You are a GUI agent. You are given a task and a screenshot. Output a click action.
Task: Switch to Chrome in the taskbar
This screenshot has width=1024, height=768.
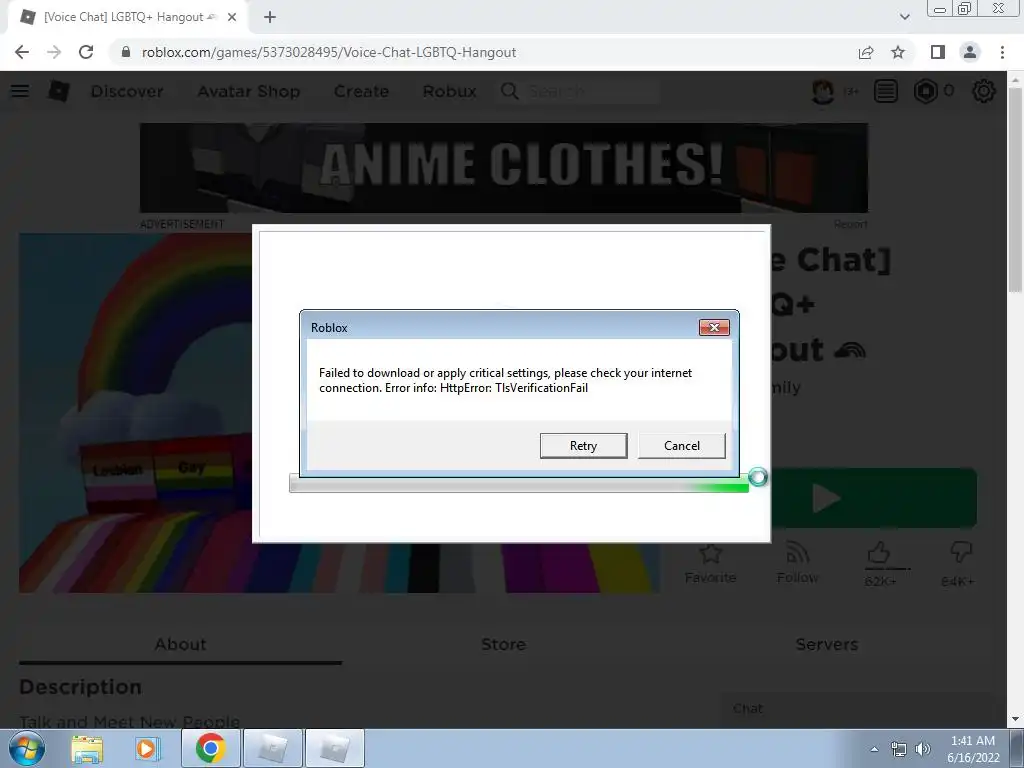[x=210, y=748]
